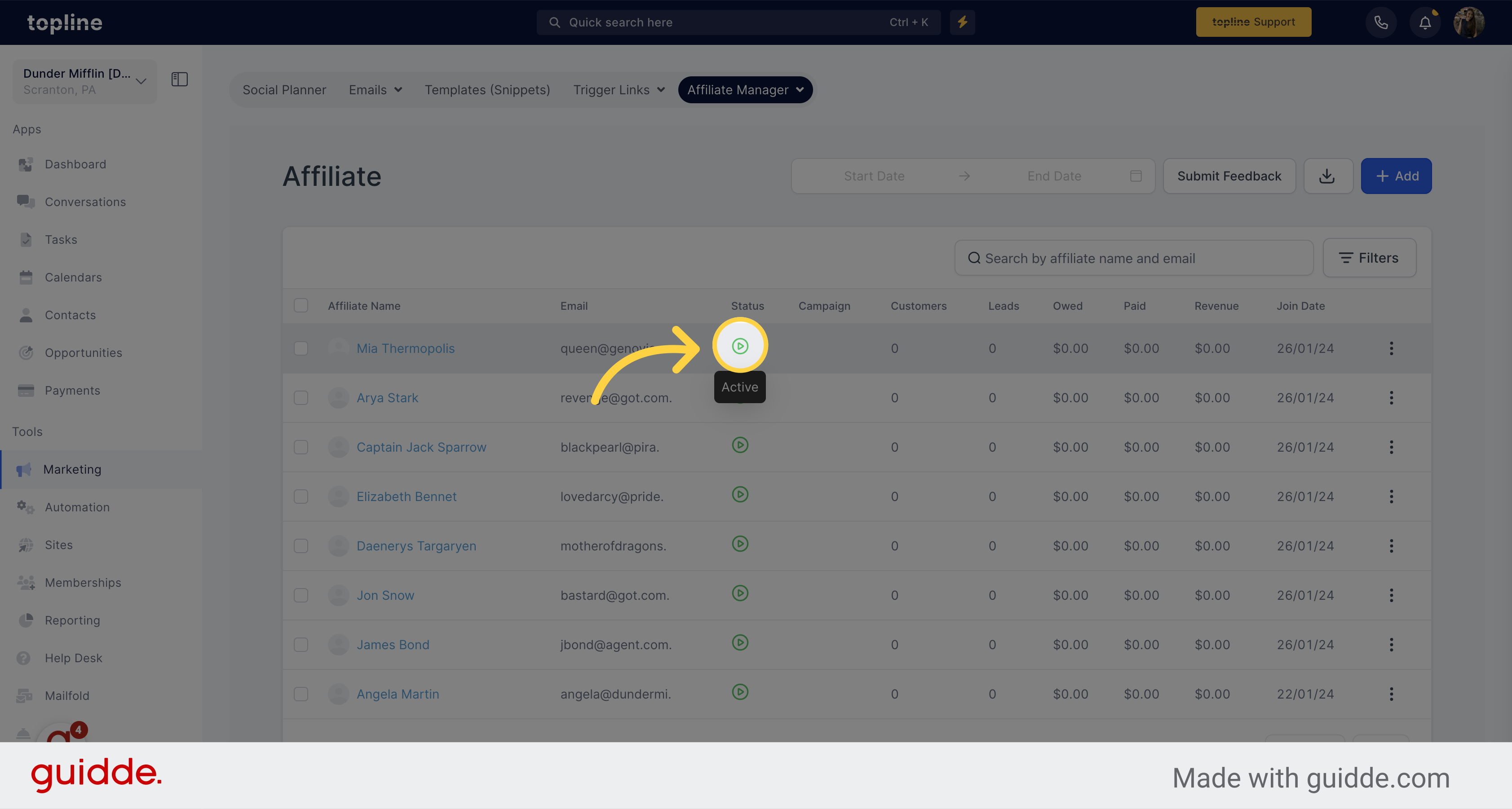Image resolution: width=1512 pixels, height=809 pixels.
Task: Click the lightning bolt quick actions icon
Action: 962,22
